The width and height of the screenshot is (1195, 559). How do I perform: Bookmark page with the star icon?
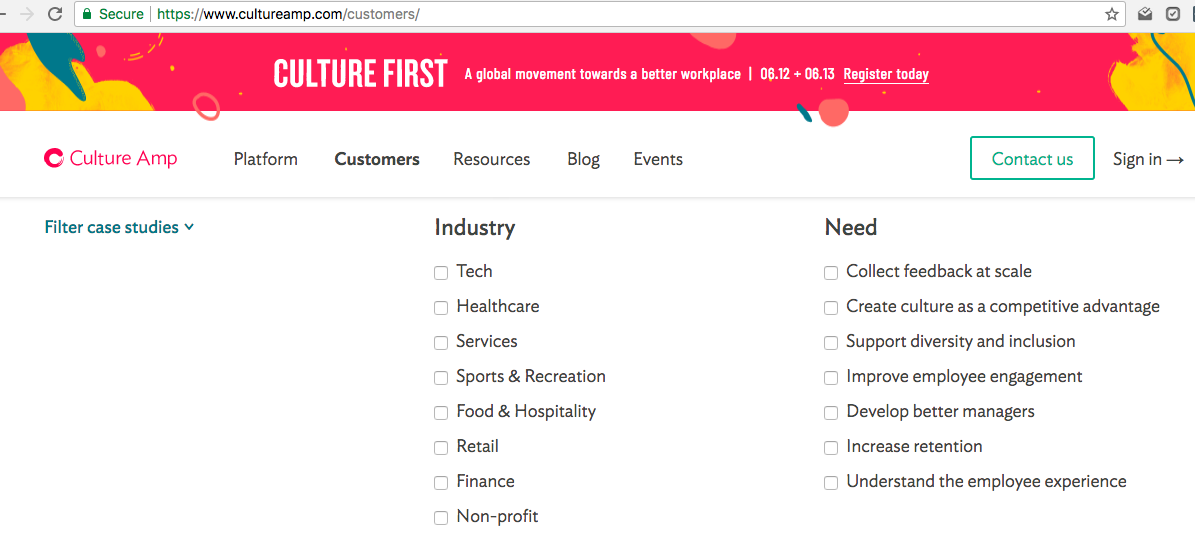1112,14
